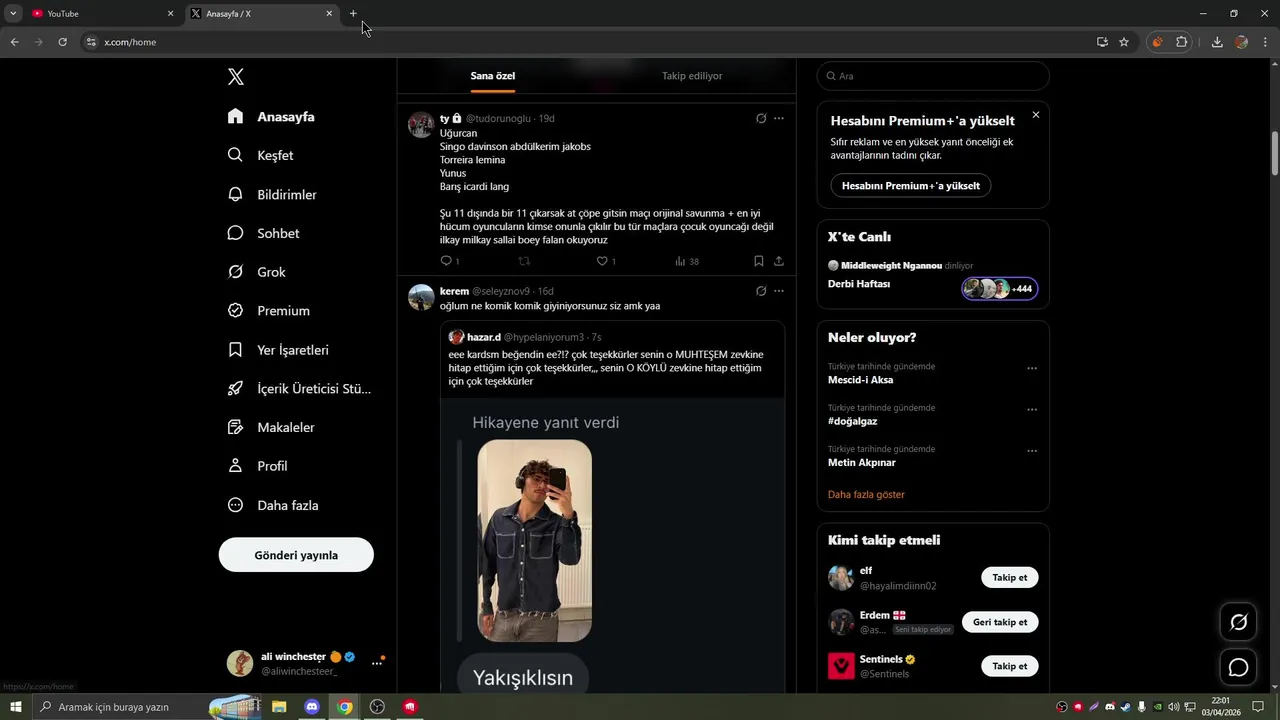
Task: Open Metin Akpınar trending topic
Action: click(x=862, y=463)
